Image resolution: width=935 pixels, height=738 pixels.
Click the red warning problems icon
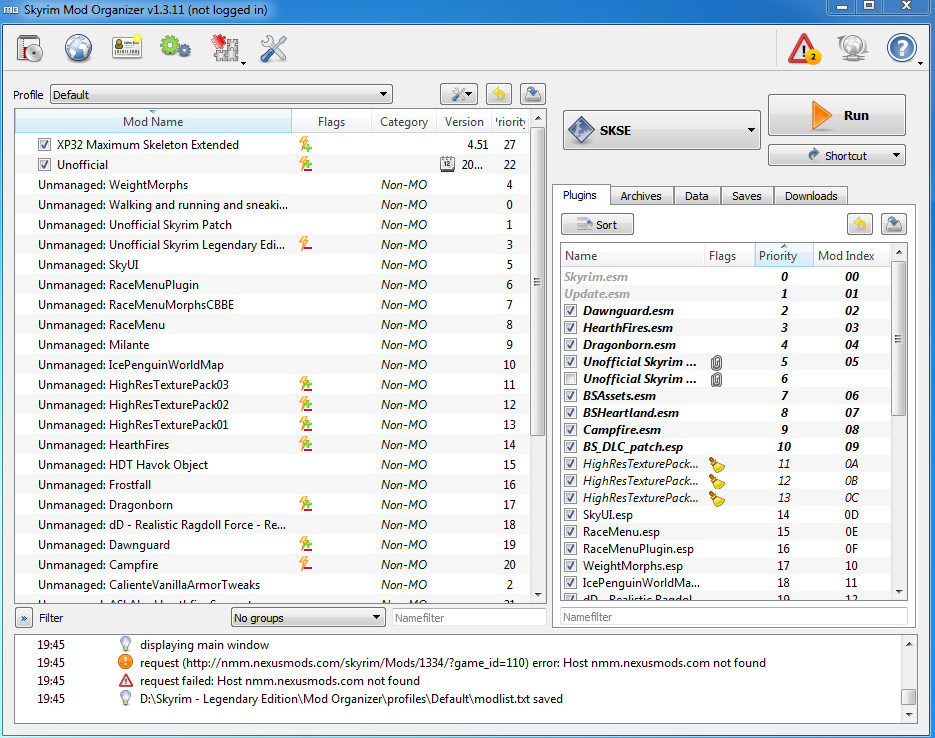(803, 48)
